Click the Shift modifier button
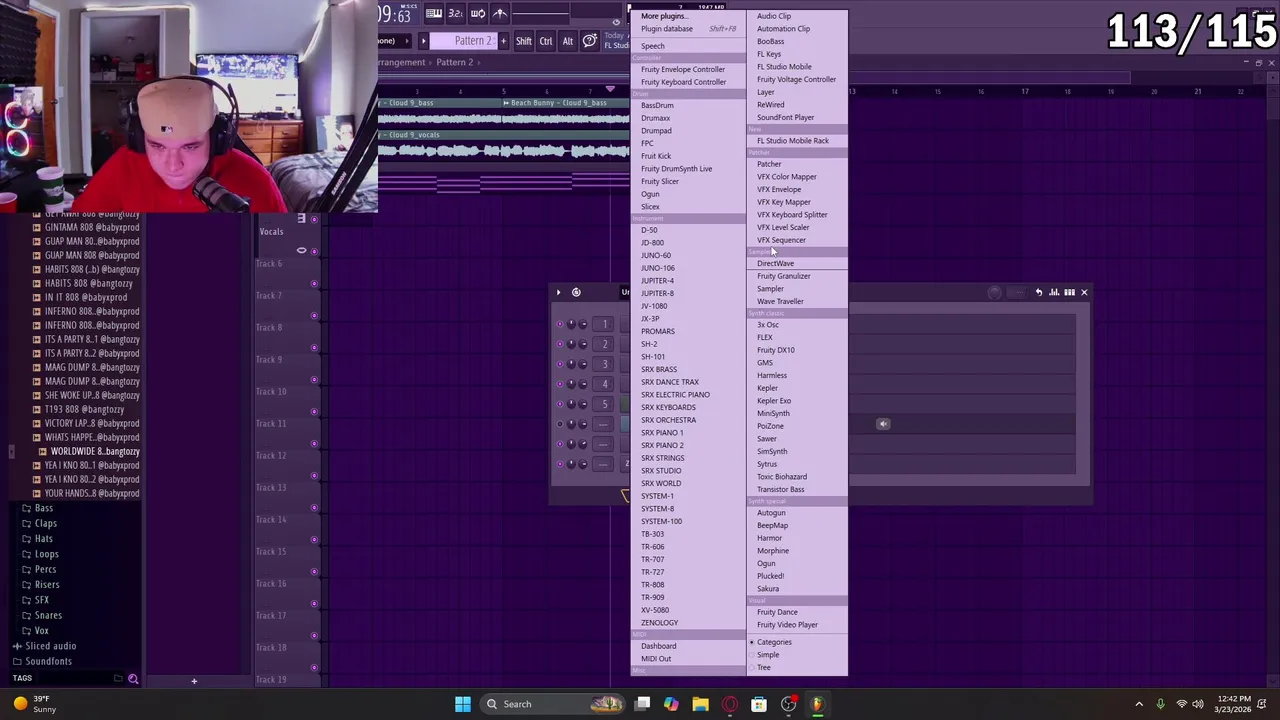This screenshot has height=720, width=1280. click(x=524, y=41)
